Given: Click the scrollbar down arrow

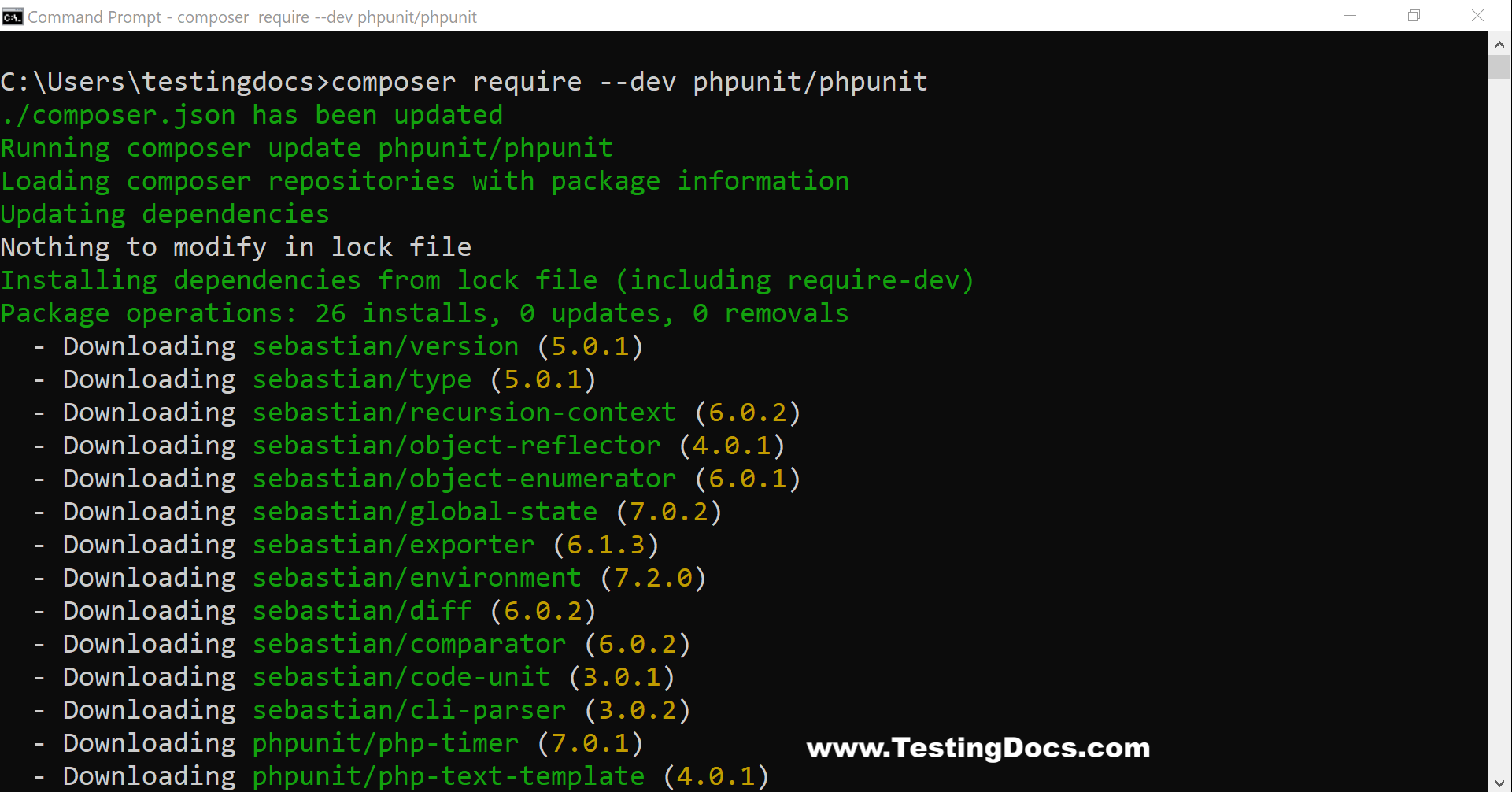Looking at the screenshot, I should pos(1499,783).
